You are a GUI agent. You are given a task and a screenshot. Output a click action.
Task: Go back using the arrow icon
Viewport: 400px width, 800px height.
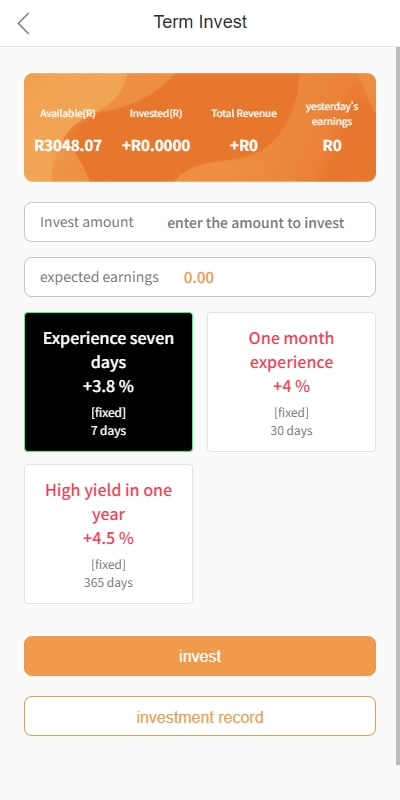pos(23,23)
